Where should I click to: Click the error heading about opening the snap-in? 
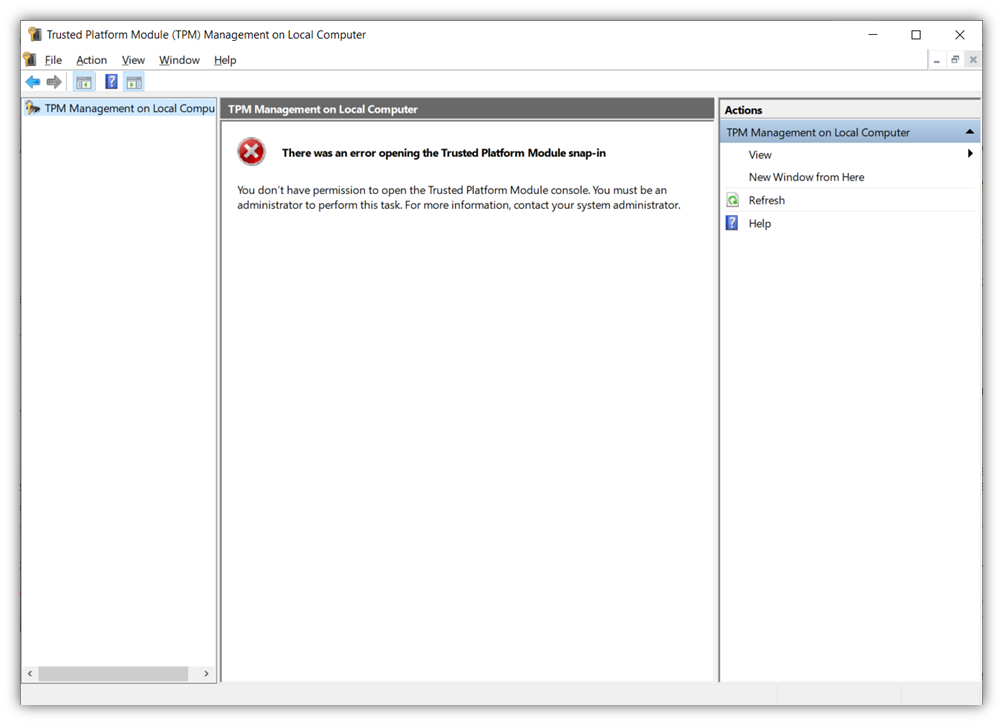pos(443,153)
